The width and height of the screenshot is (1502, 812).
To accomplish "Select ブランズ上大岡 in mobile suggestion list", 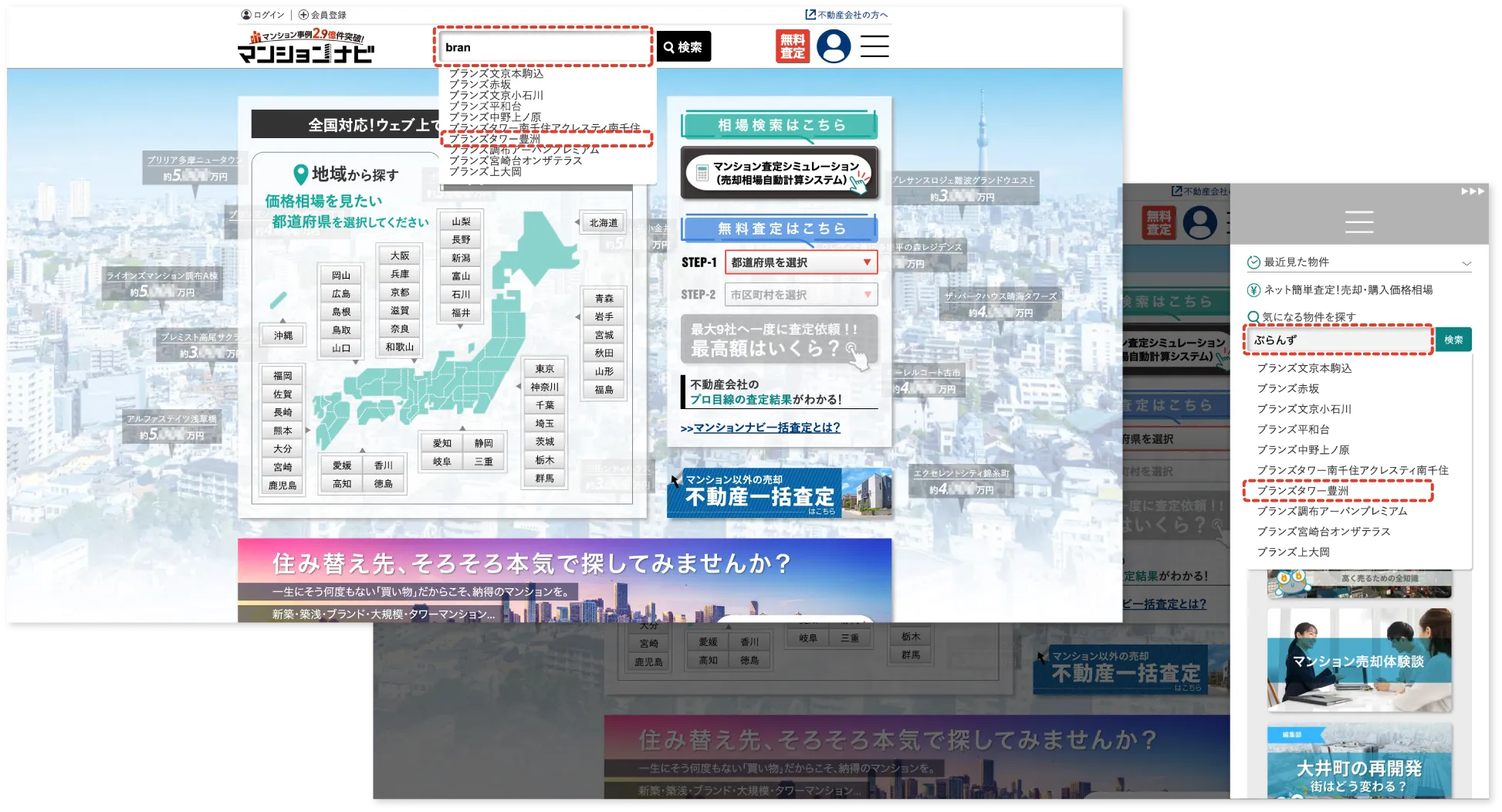I will [x=1294, y=552].
